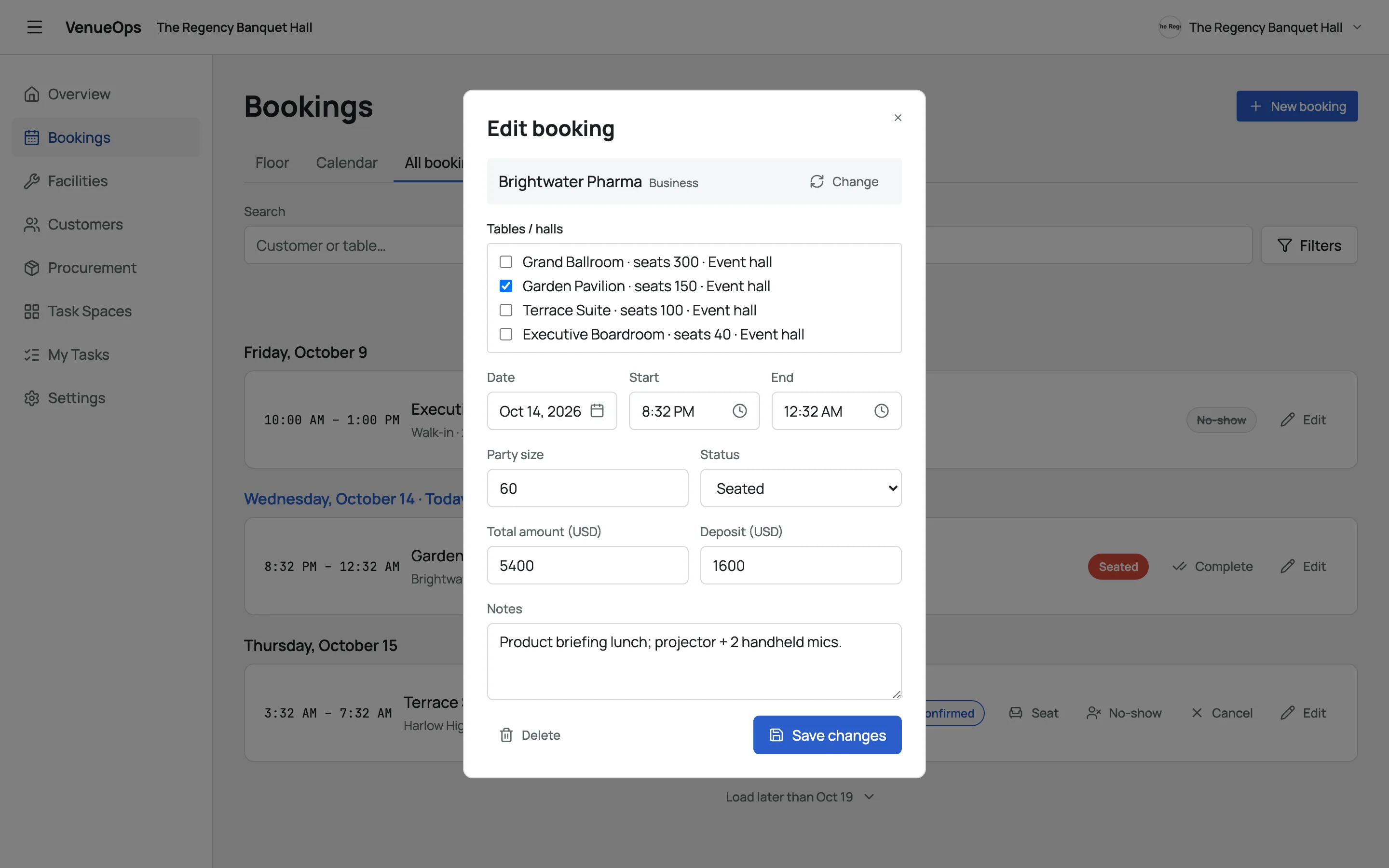Click the Settings gear icon
The width and height of the screenshot is (1389, 868).
pos(31,398)
